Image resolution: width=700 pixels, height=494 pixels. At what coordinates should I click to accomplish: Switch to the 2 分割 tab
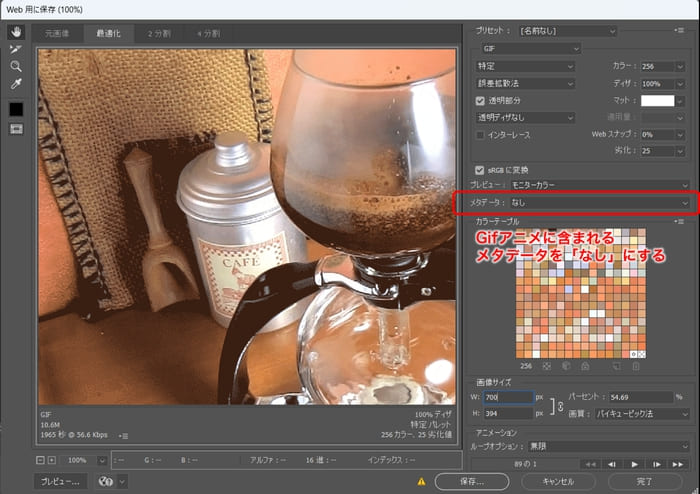click(x=160, y=33)
